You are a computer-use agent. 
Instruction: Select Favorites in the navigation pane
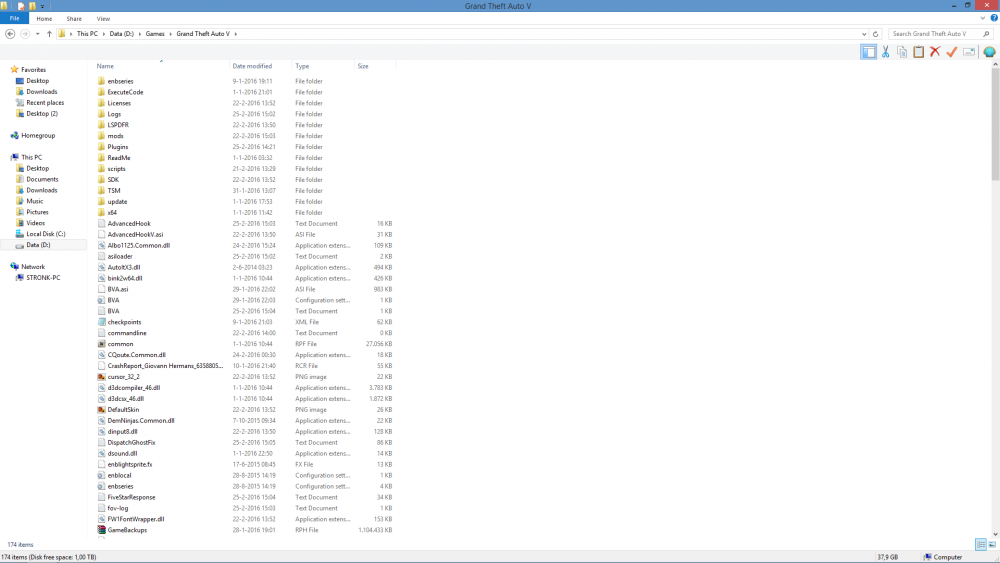(x=33, y=69)
